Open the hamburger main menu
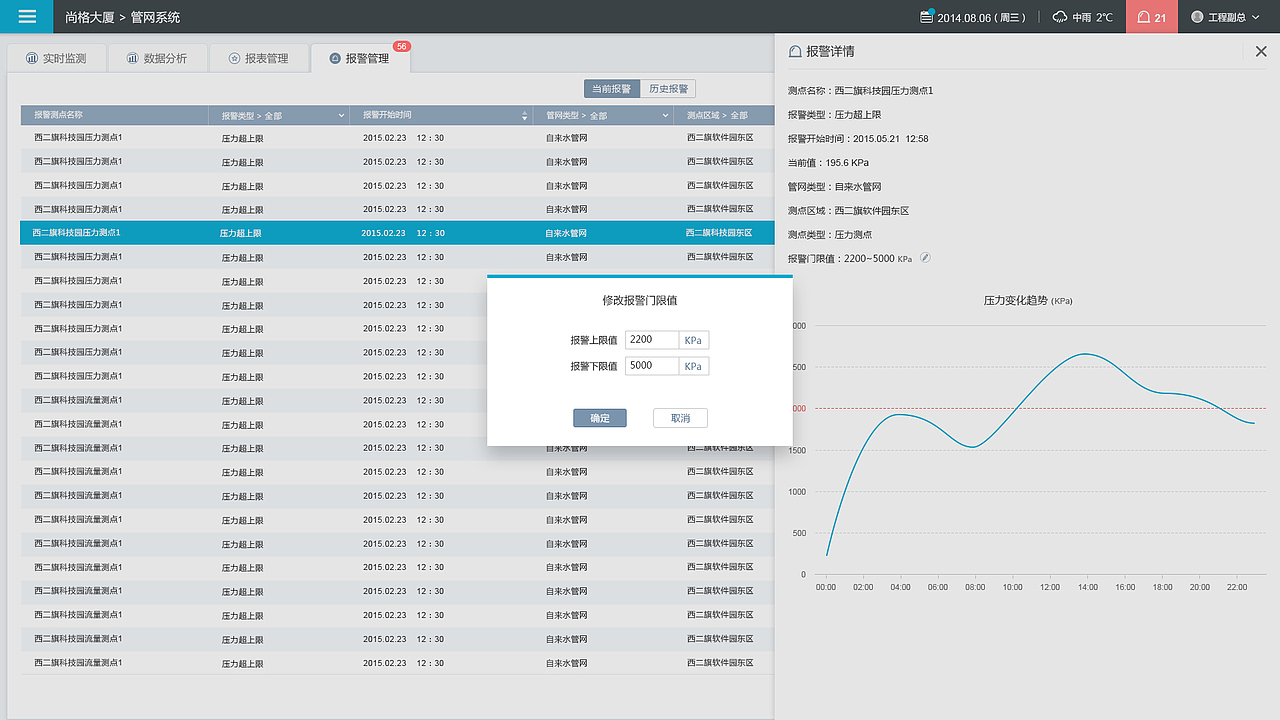Image resolution: width=1280 pixels, height=720 pixels. (27, 17)
